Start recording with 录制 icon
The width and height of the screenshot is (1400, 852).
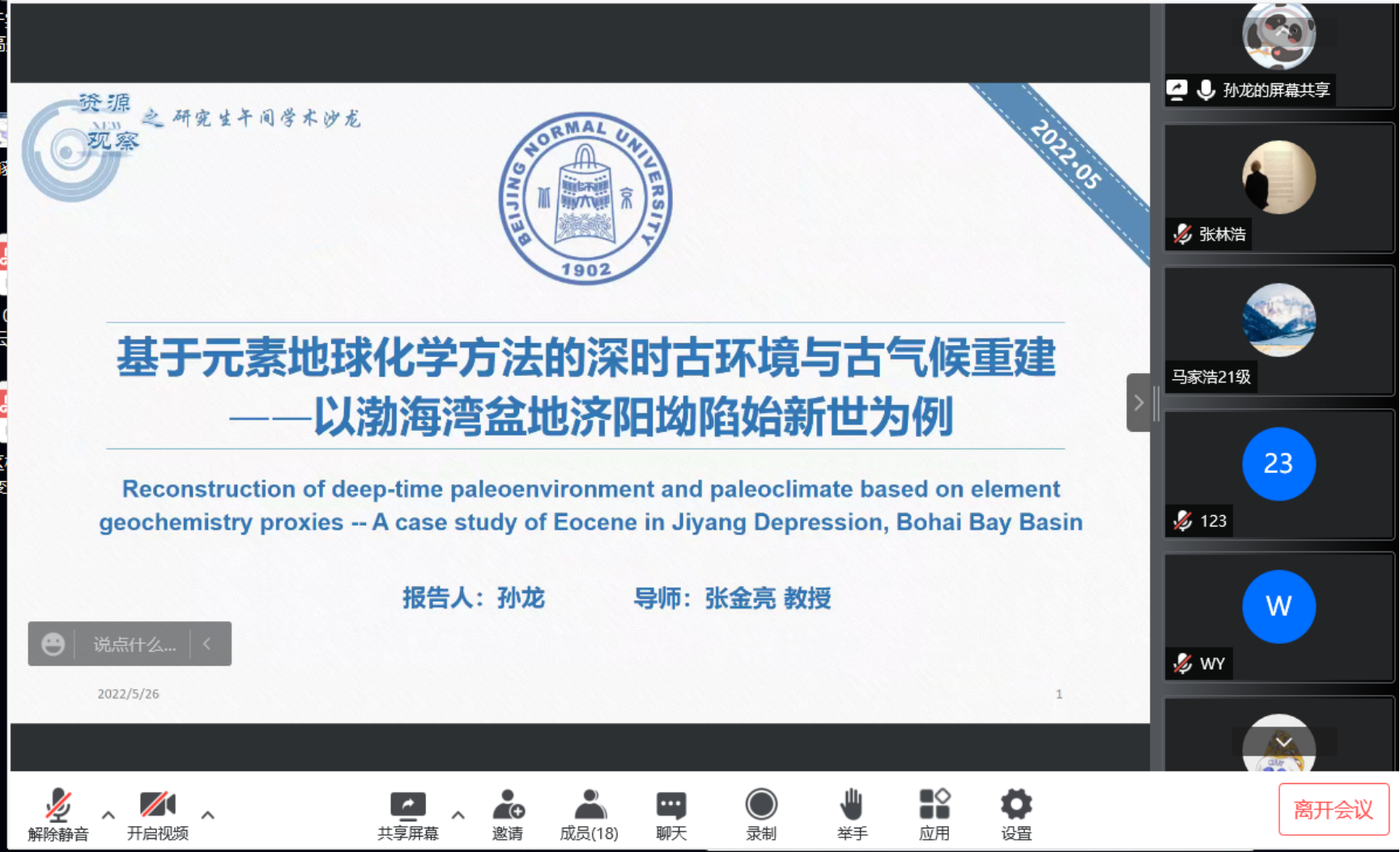click(761, 814)
